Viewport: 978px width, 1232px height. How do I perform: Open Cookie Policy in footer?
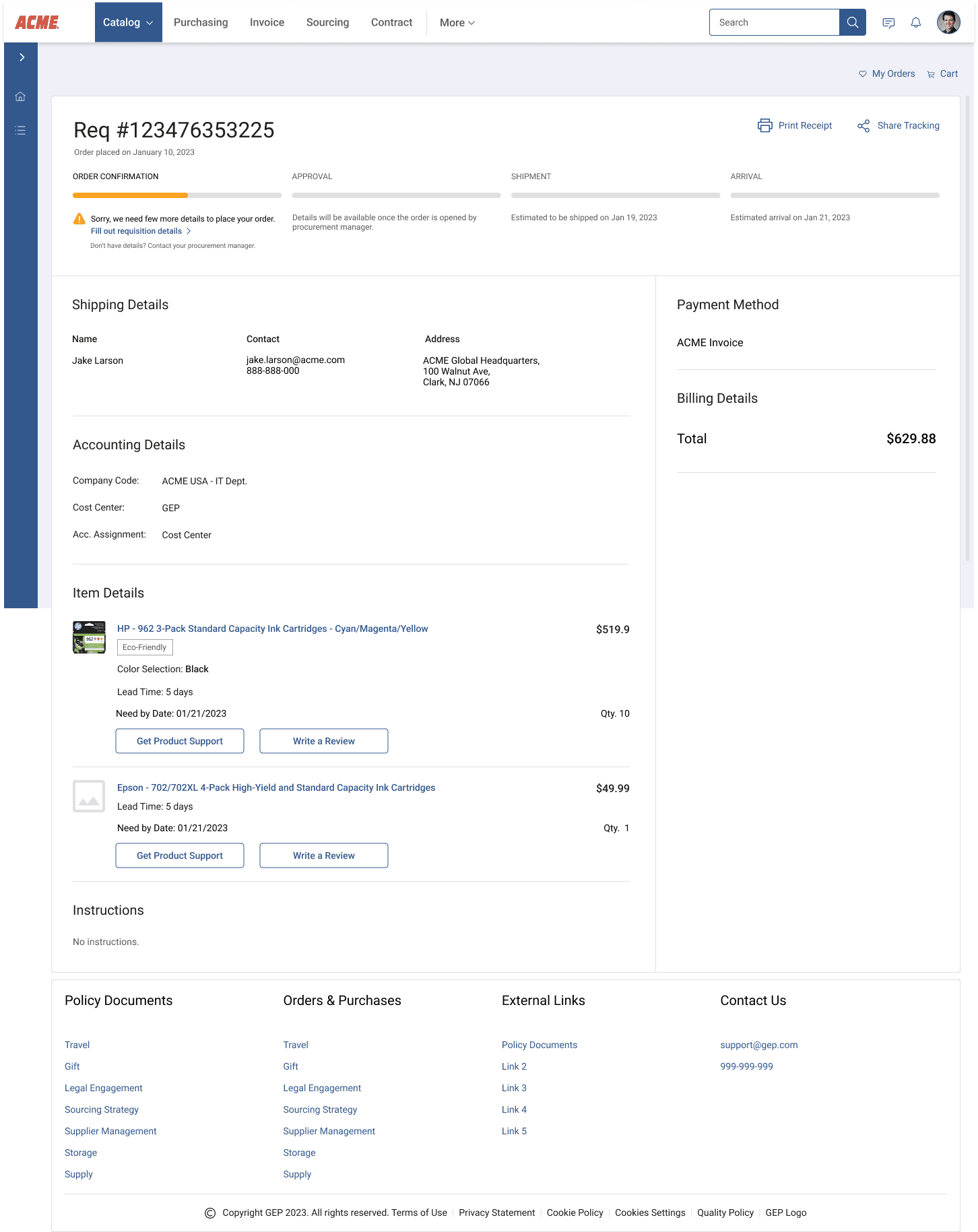(575, 1212)
